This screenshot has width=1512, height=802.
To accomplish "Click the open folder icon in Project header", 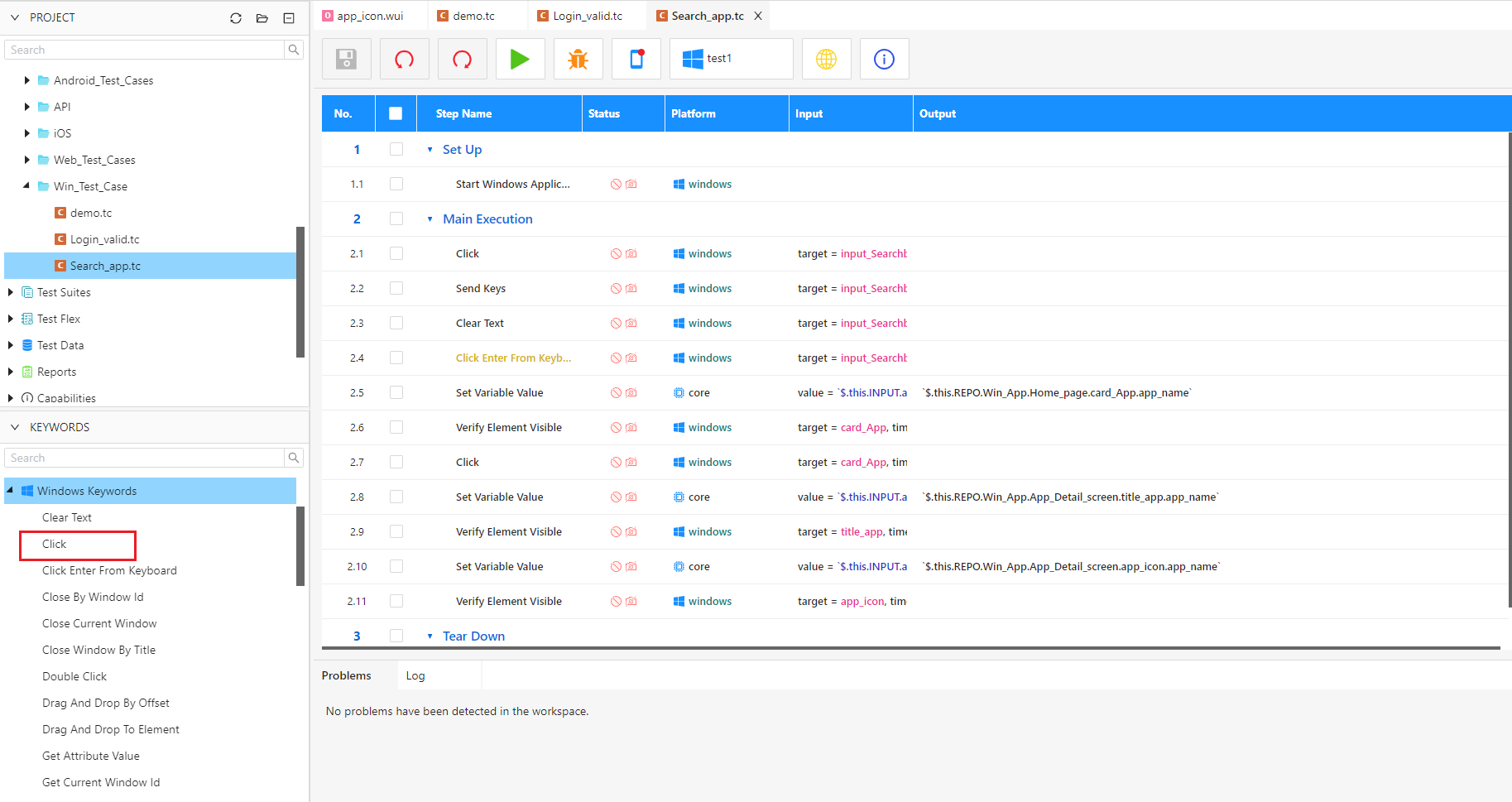I will [x=262, y=18].
